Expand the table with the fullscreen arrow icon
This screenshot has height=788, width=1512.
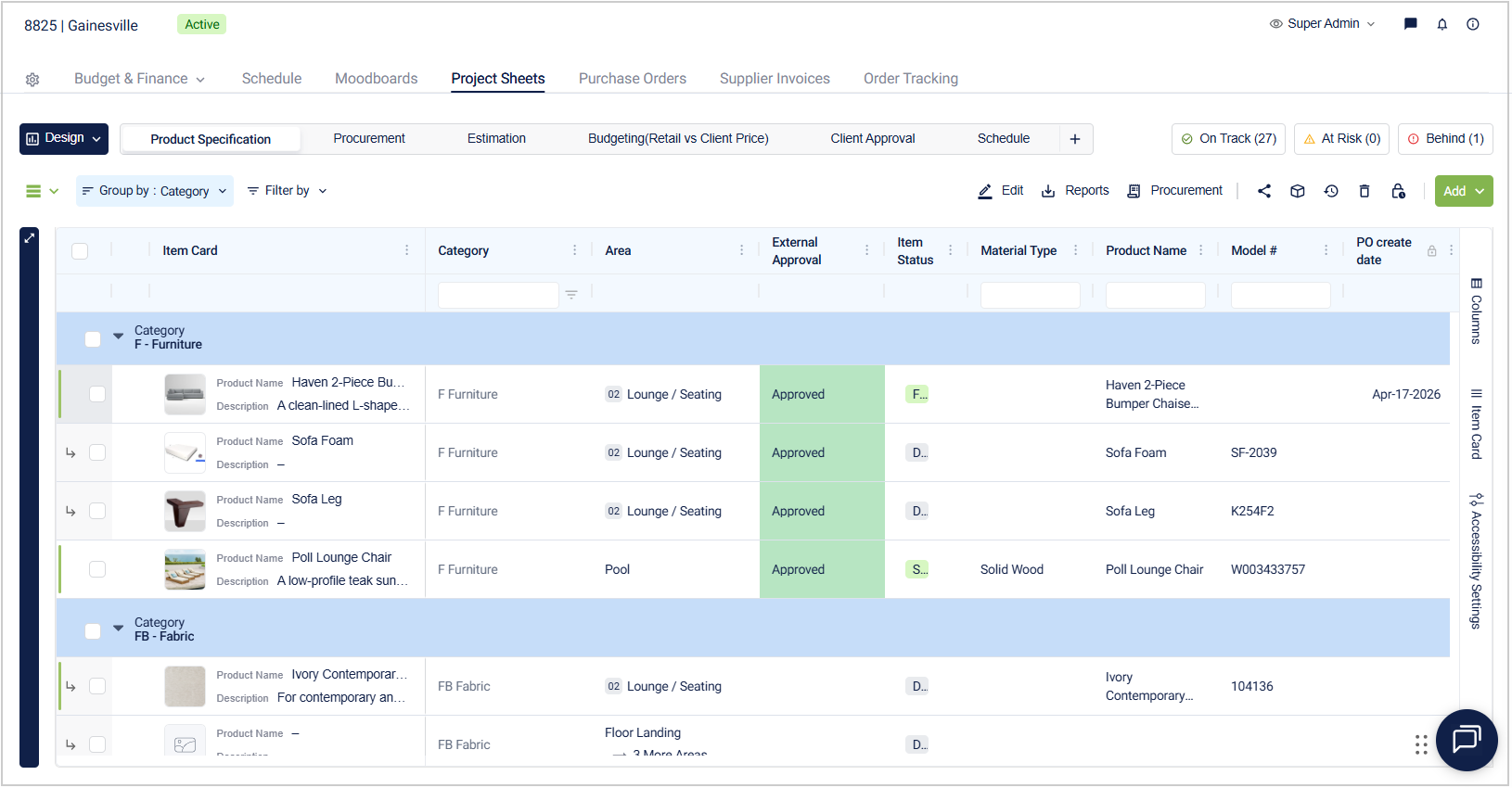[30, 238]
